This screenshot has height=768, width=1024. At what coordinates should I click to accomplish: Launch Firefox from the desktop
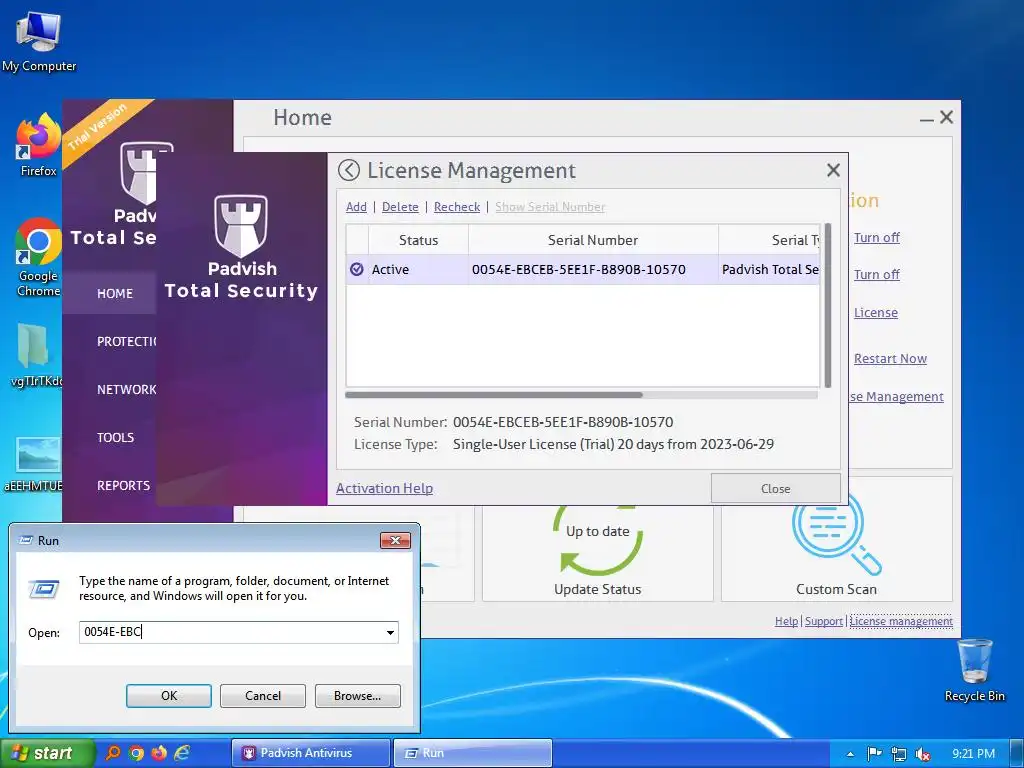[39, 145]
